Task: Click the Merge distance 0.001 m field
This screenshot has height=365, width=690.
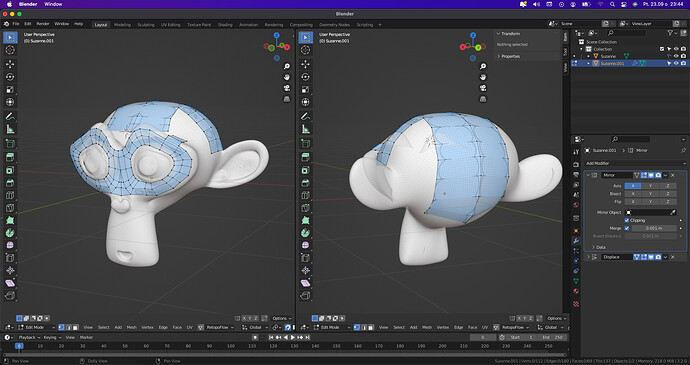Action: [x=654, y=228]
